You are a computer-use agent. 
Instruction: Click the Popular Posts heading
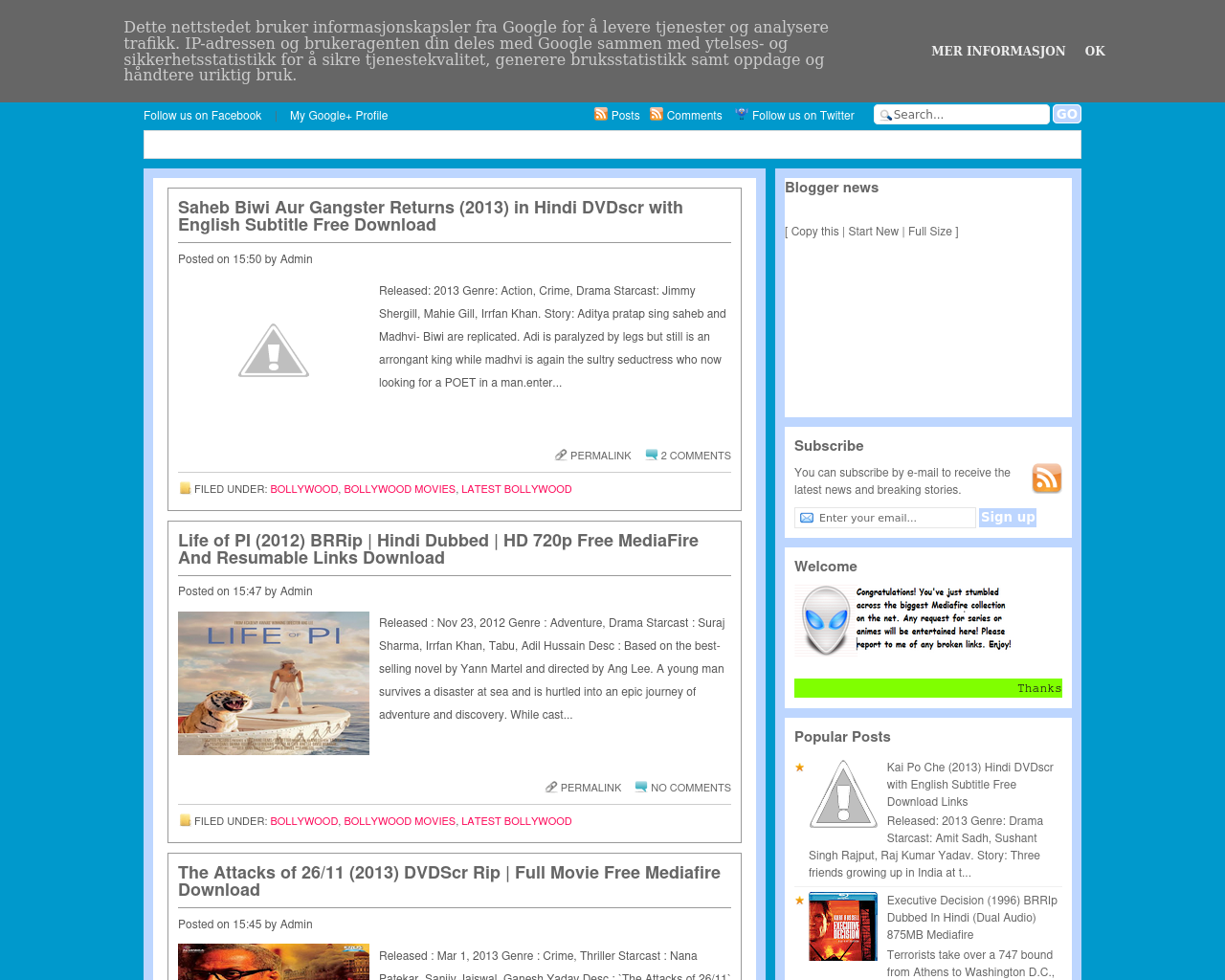pyautogui.click(x=842, y=737)
